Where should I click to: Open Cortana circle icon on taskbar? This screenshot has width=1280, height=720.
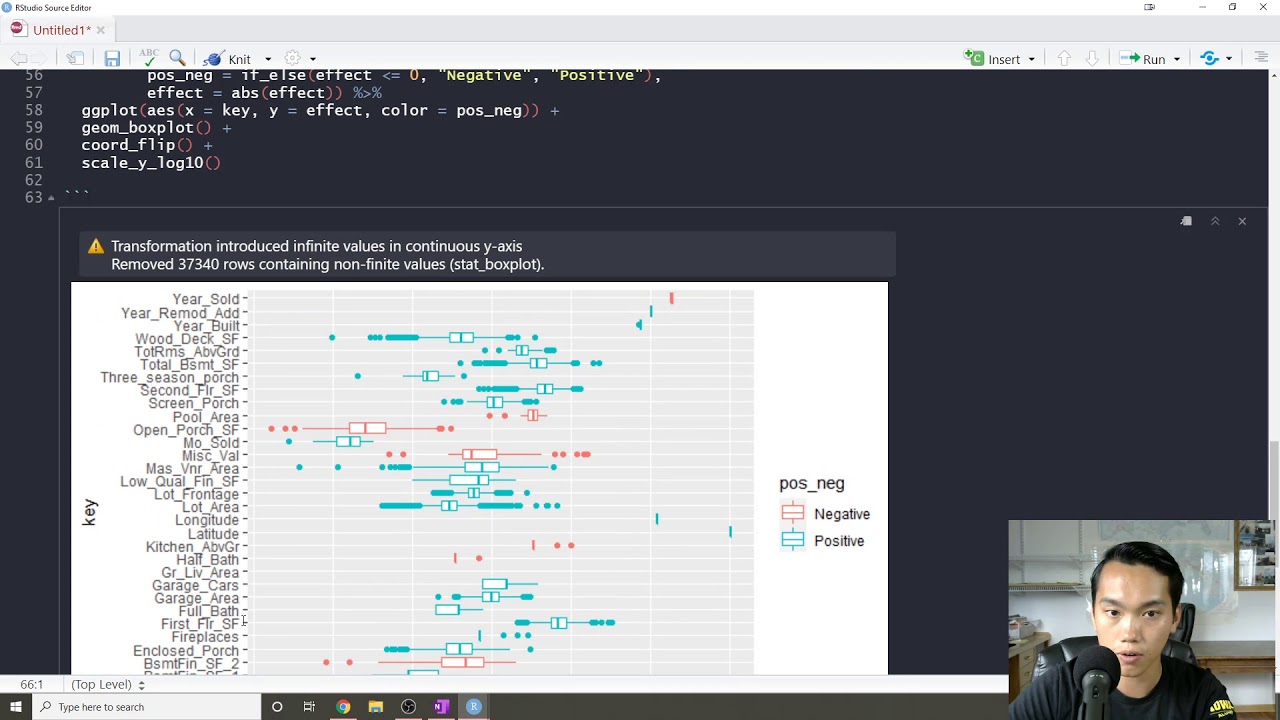point(277,707)
